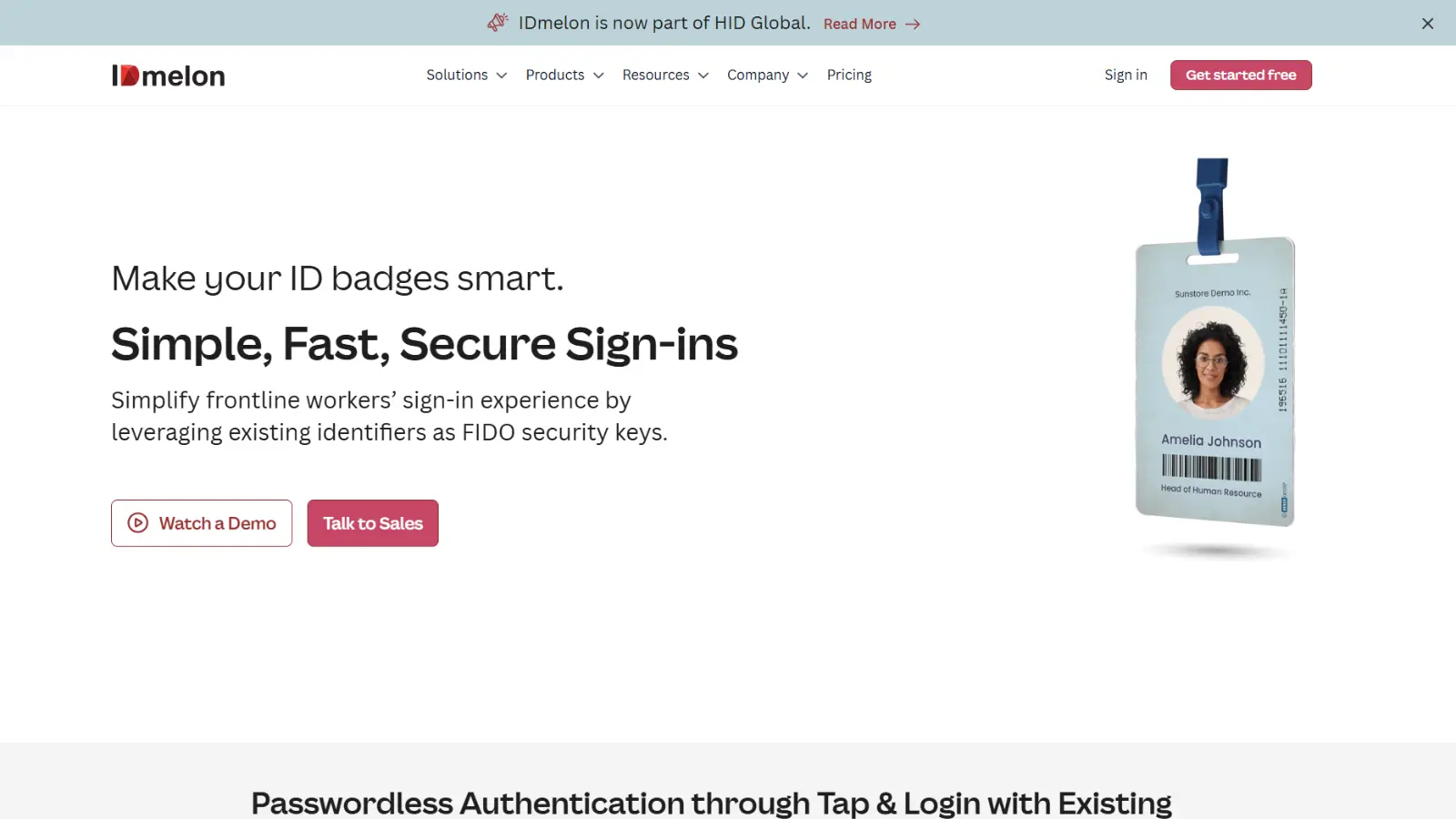This screenshot has height=819, width=1456.
Task: Click the arrow icon next to Read More
Action: pos(913,24)
